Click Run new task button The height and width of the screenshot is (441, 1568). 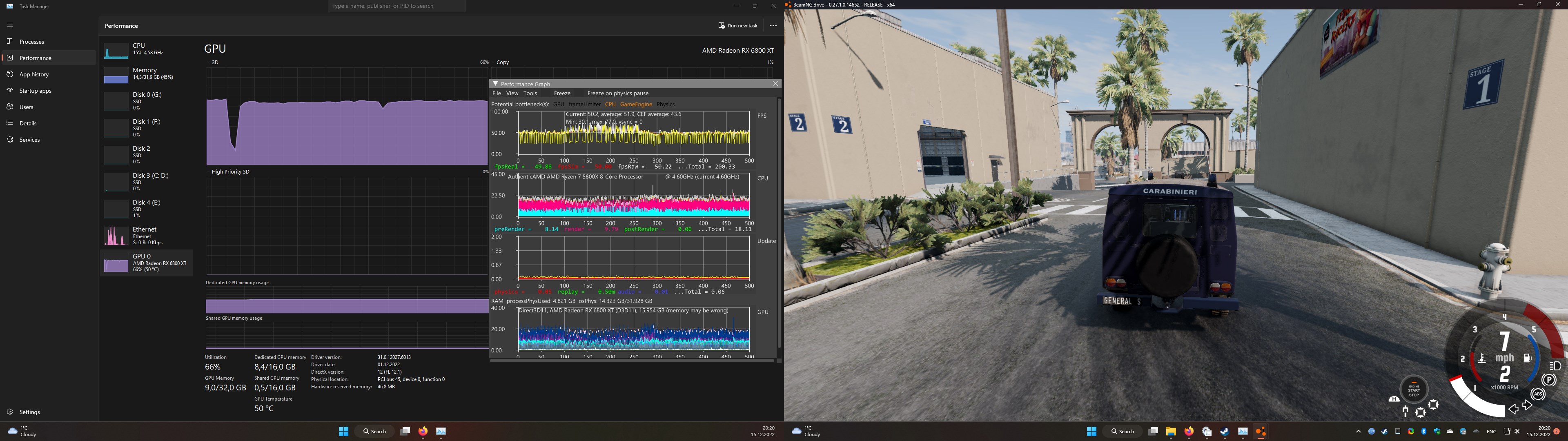738,26
